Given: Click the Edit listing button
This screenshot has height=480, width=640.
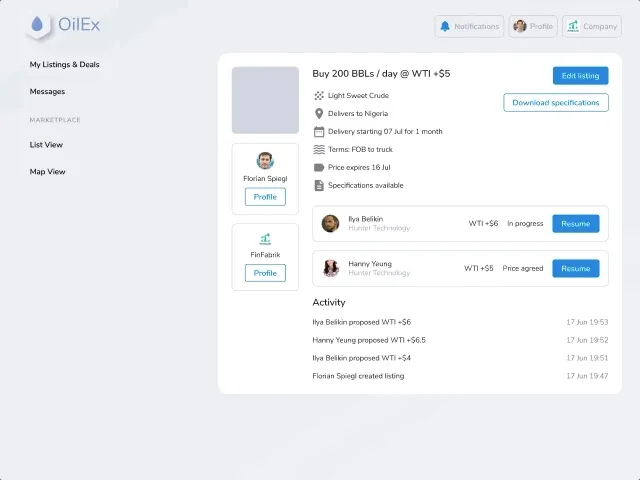Looking at the screenshot, I should coord(580,76).
